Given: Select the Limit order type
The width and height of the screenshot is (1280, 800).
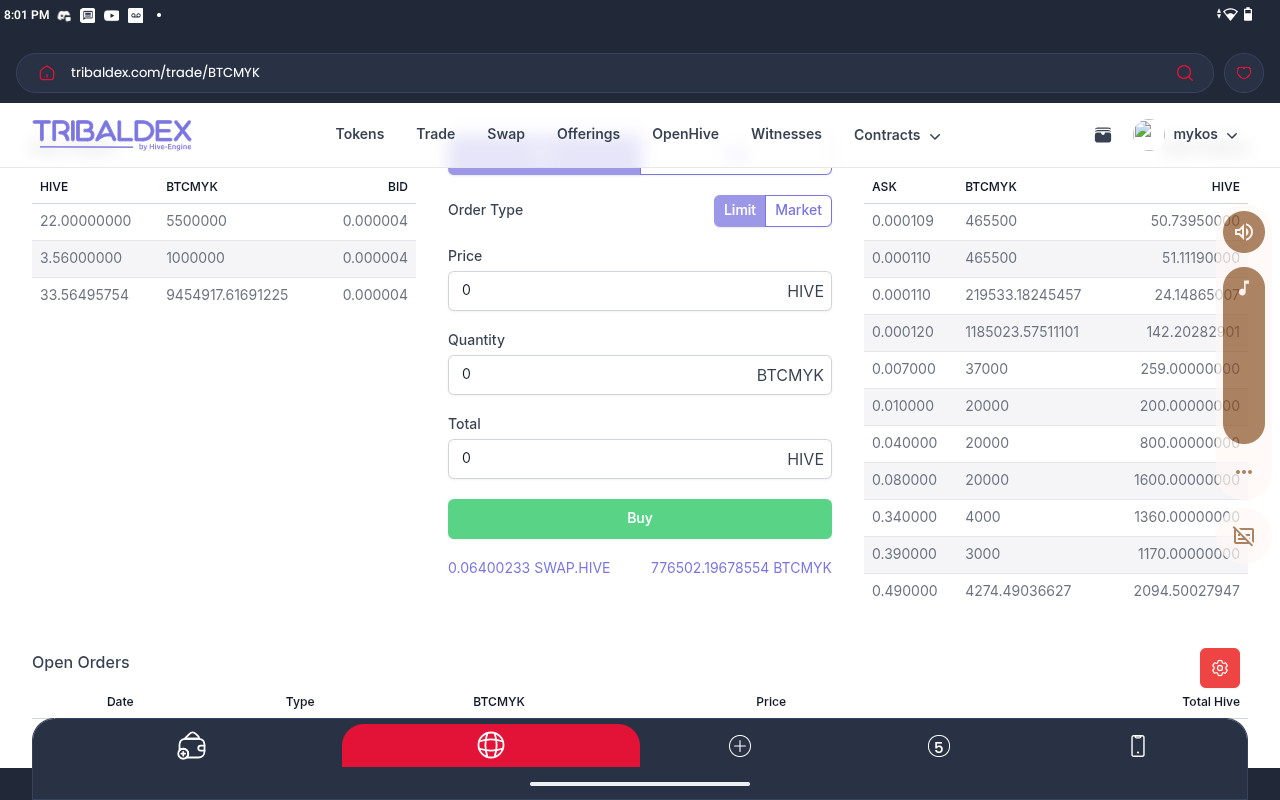Looking at the screenshot, I should [740, 210].
